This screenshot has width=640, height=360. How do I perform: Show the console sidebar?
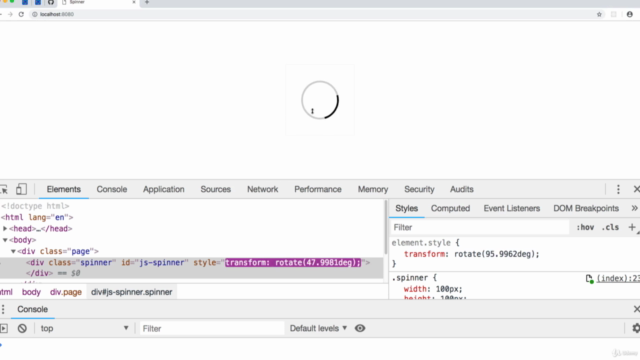4,329
